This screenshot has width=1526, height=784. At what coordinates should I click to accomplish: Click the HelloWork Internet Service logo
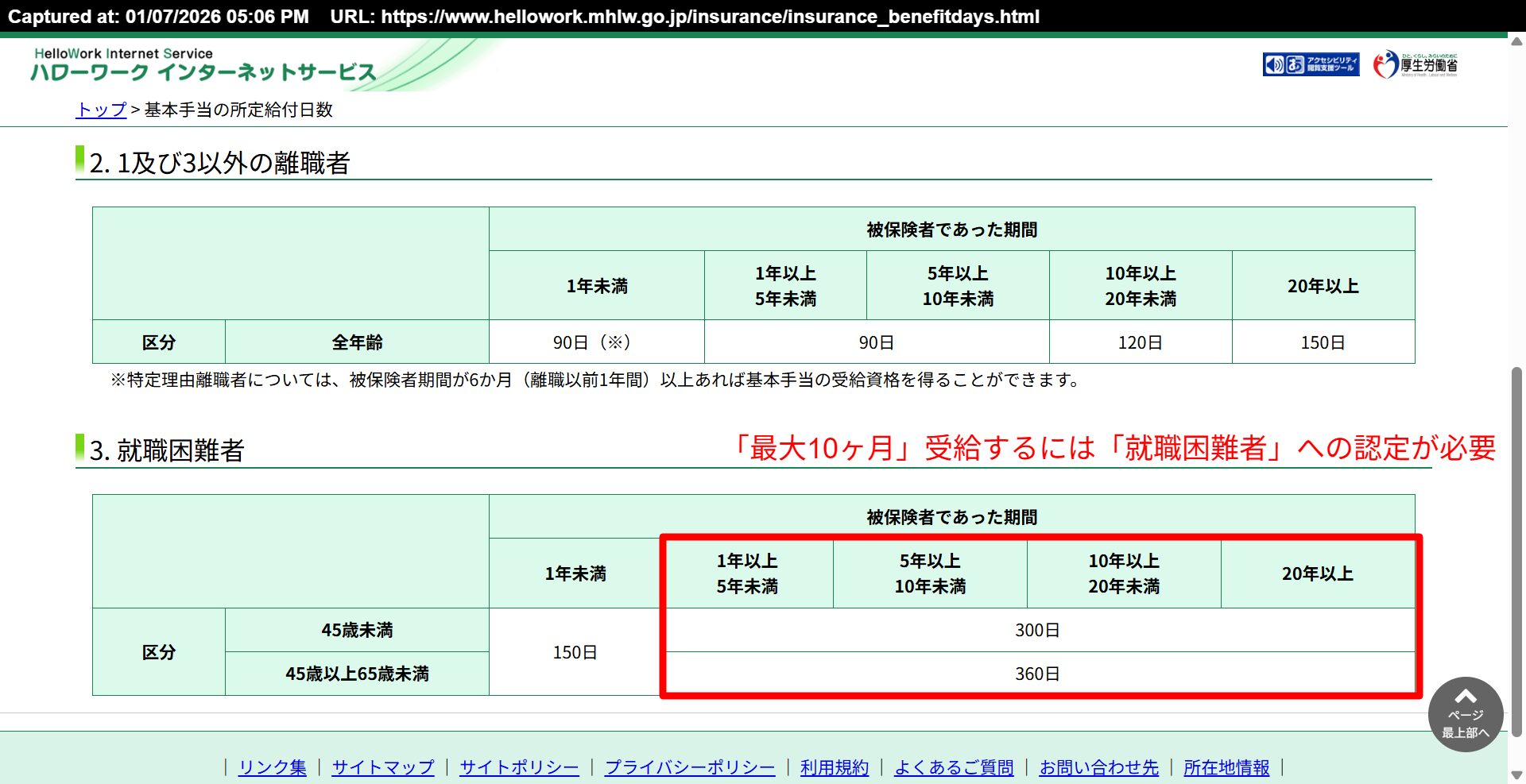(203, 65)
